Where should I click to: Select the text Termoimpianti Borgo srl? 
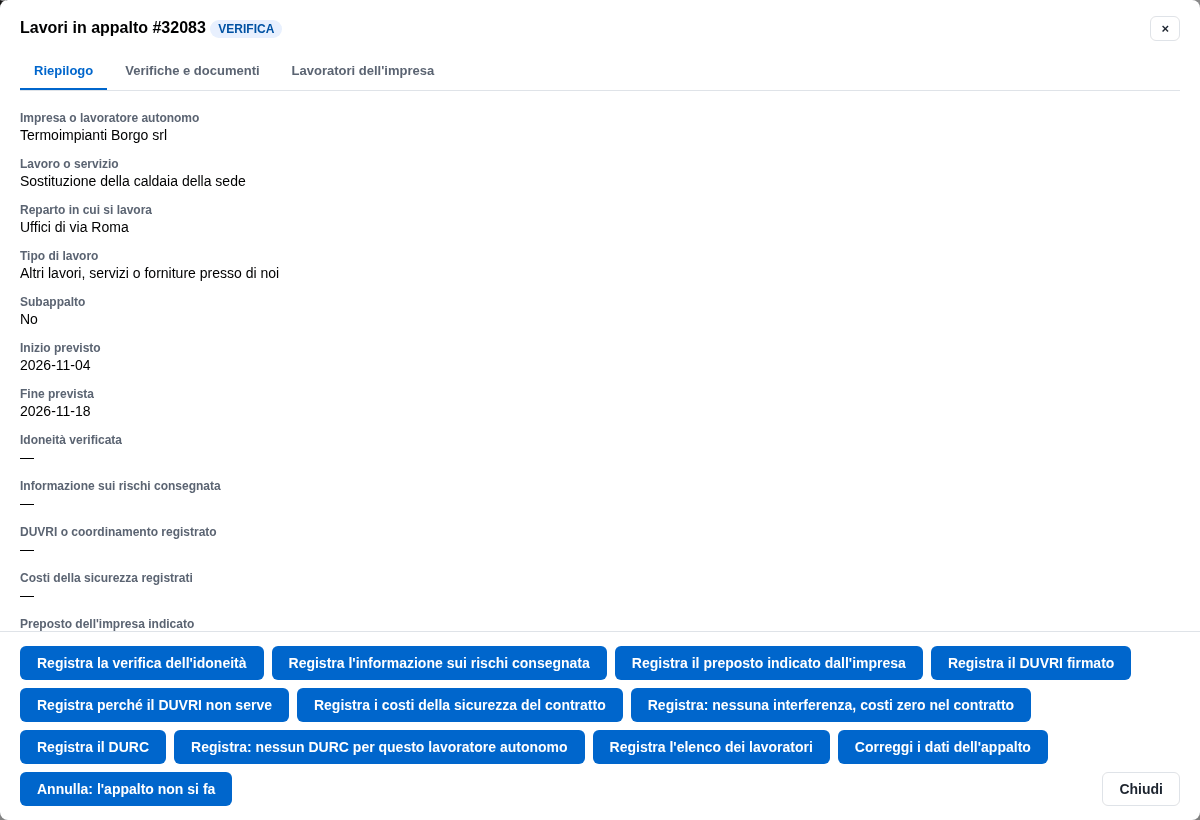click(94, 135)
